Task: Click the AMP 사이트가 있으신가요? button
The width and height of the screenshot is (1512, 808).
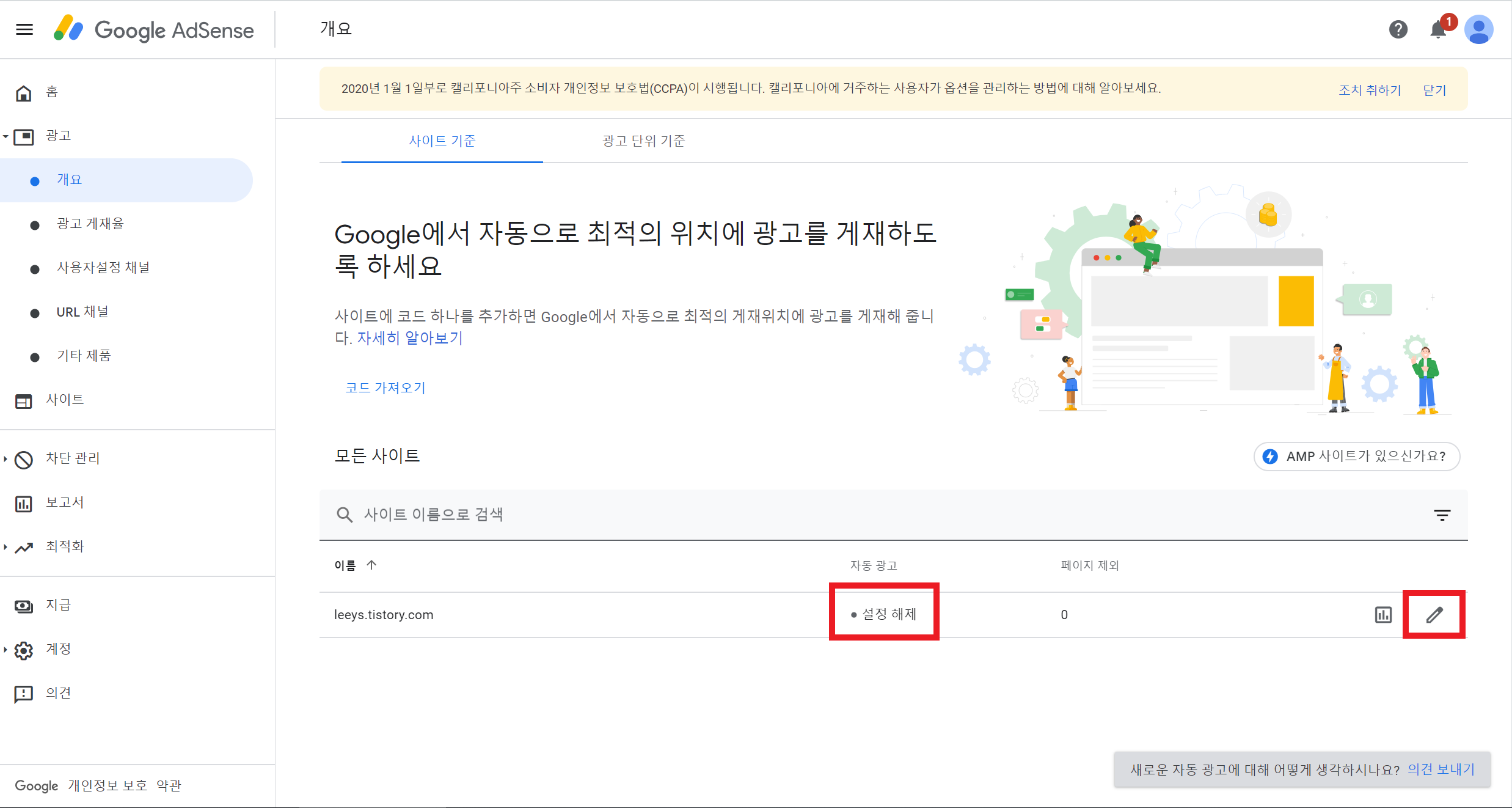Action: click(x=1356, y=457)
